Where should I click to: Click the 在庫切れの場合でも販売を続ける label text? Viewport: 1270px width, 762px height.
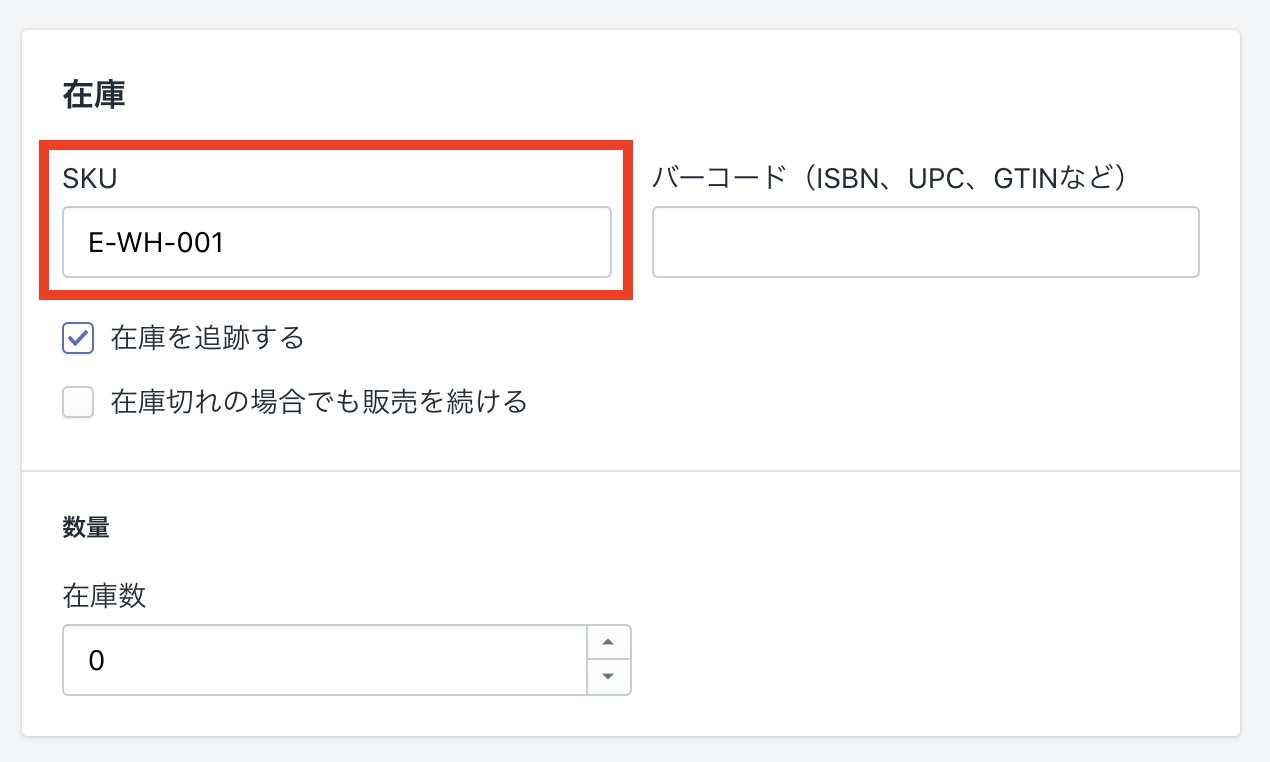click(319, 402)
